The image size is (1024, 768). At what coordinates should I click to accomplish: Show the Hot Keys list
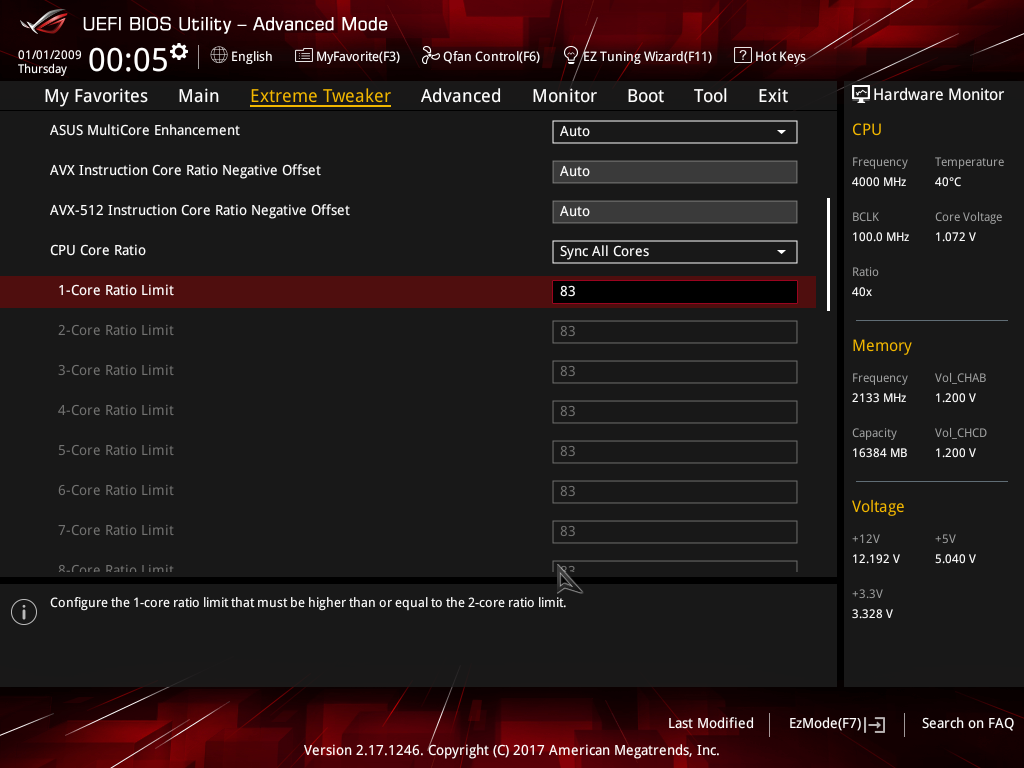pyautogui.click(x=780, y=56)
